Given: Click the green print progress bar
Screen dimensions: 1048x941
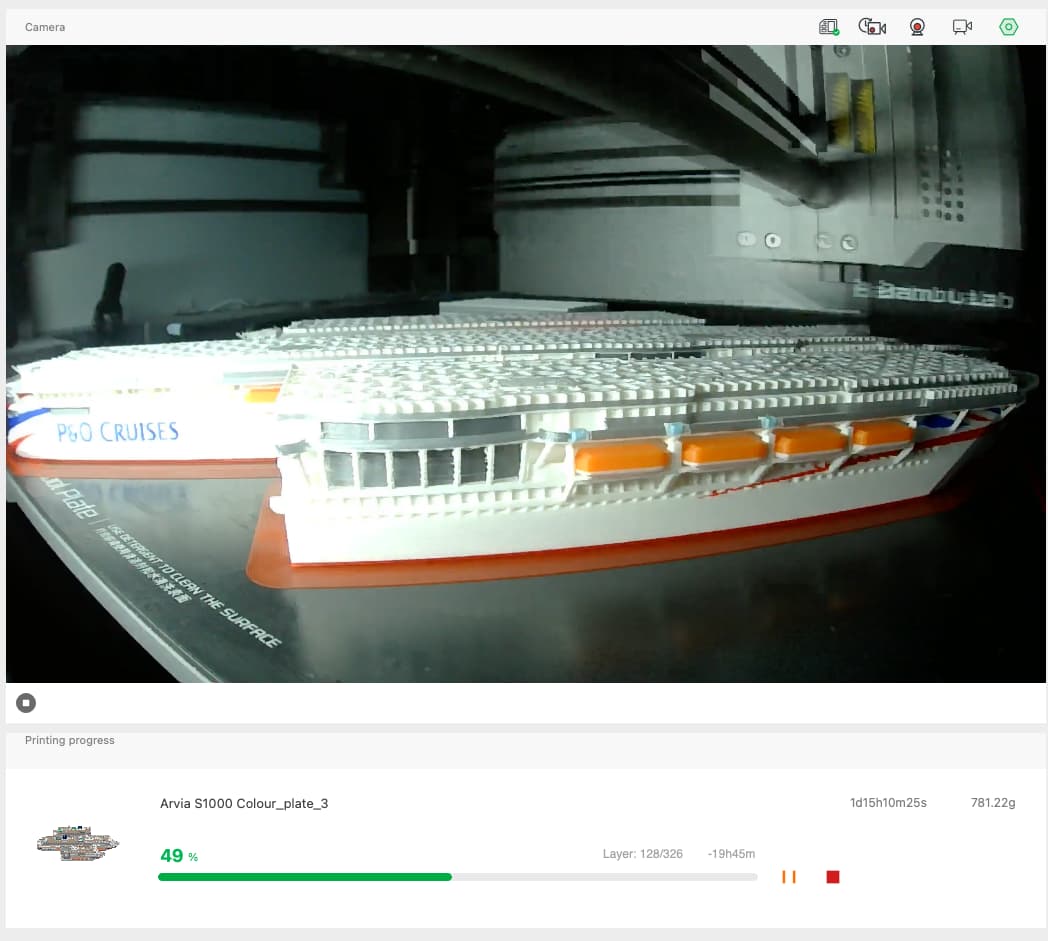Looking at the screenshot, I should click(457, 877).
